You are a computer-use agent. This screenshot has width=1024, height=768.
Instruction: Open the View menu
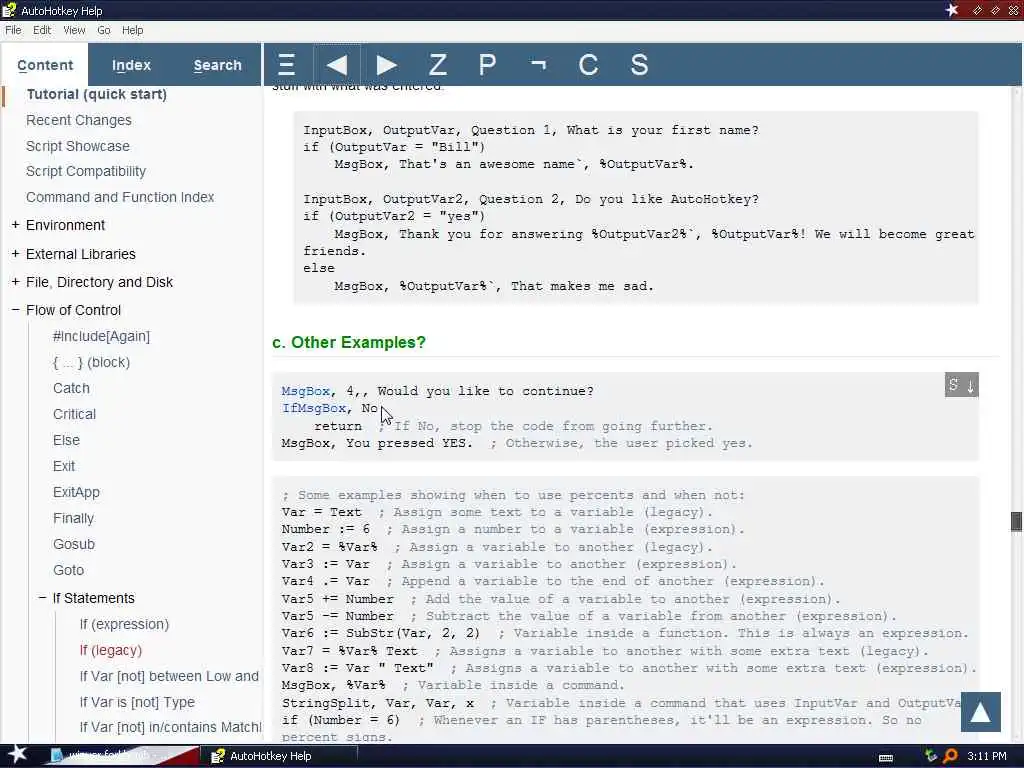coord(74,30)
